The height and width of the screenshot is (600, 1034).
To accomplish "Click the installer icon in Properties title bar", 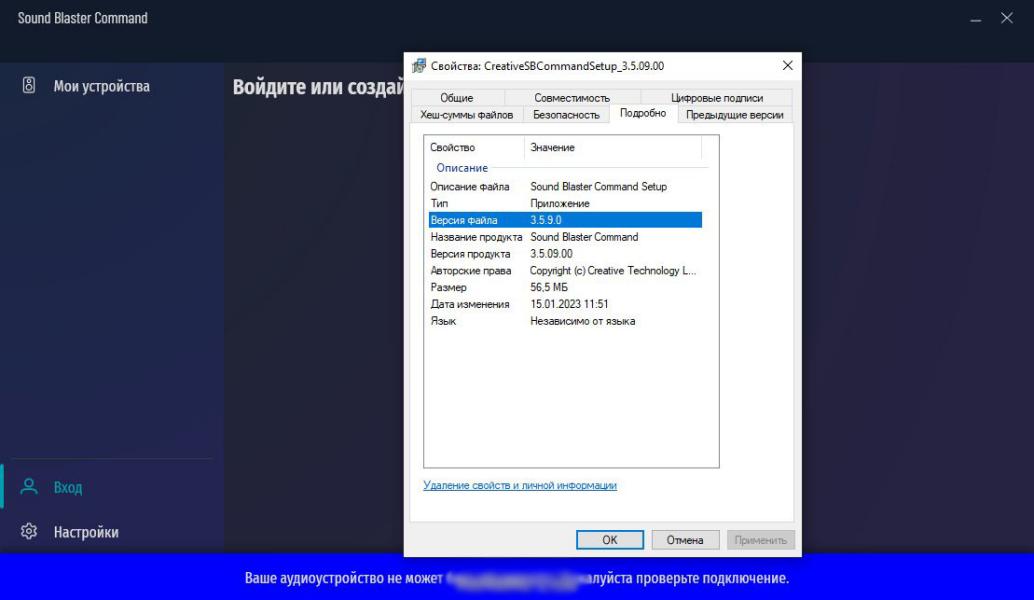I will pos(419,66).
